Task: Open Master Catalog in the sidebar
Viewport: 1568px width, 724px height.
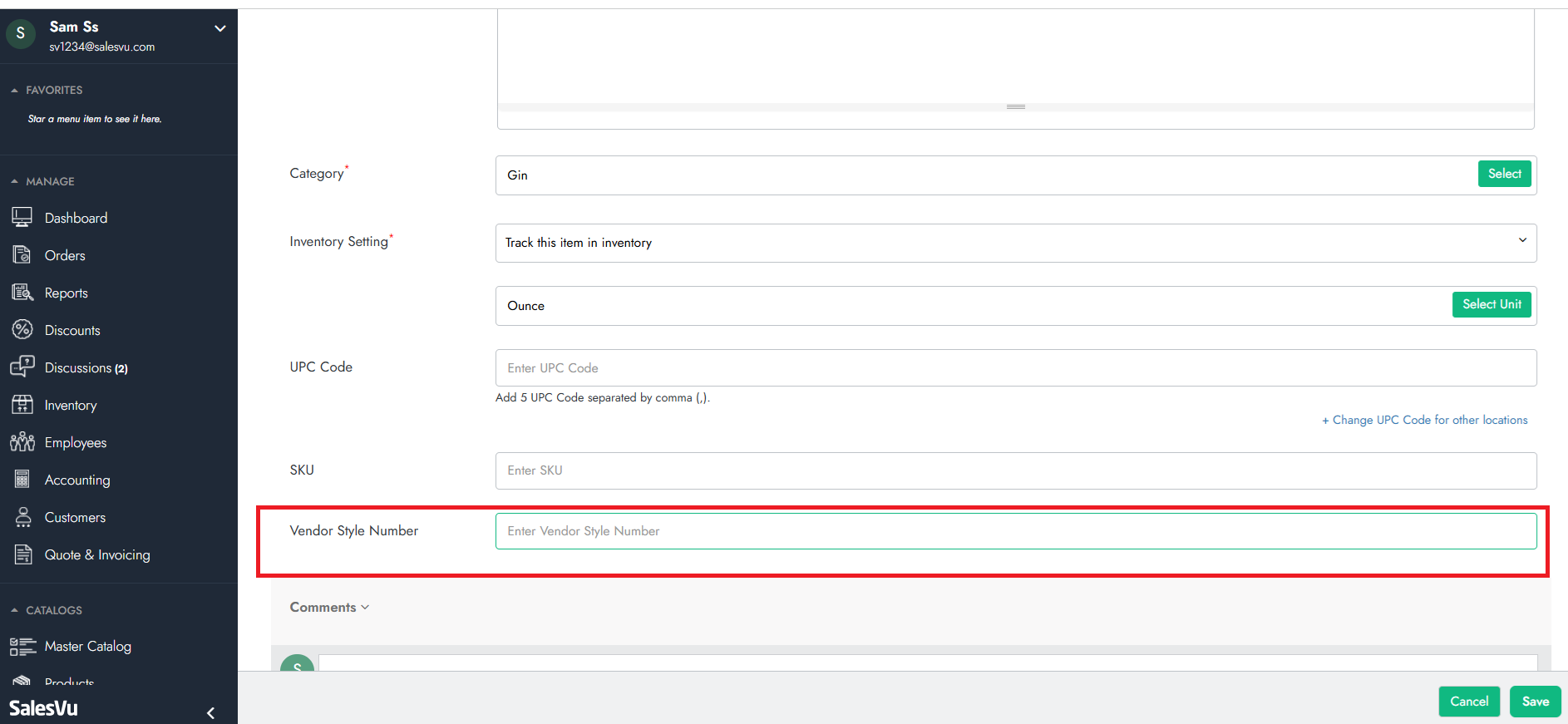Action: coord(87,646)
